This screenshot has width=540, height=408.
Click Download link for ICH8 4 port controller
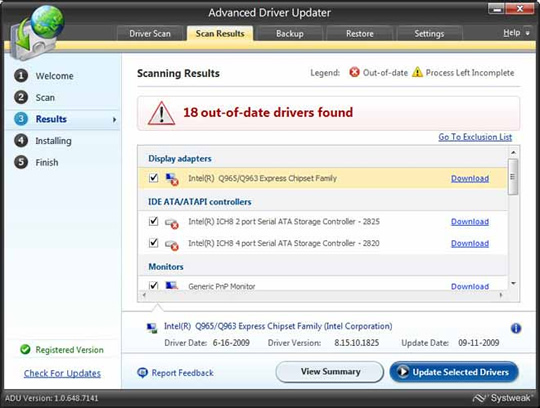470,243
